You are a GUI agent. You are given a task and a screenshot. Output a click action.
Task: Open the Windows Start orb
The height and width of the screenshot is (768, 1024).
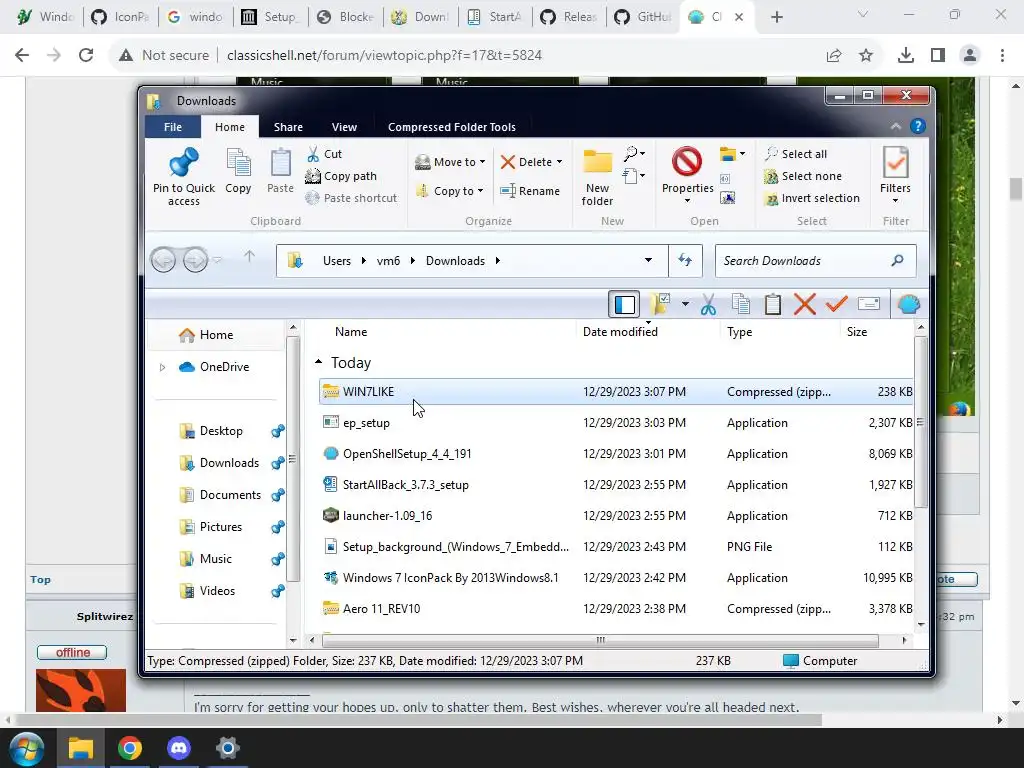tap(27, 748)
